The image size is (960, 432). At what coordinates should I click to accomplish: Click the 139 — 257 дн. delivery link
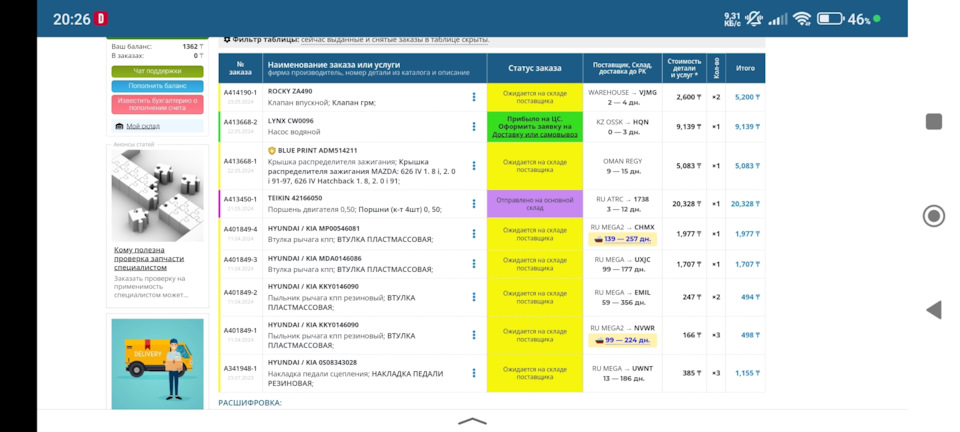click(x=628, y=239)
